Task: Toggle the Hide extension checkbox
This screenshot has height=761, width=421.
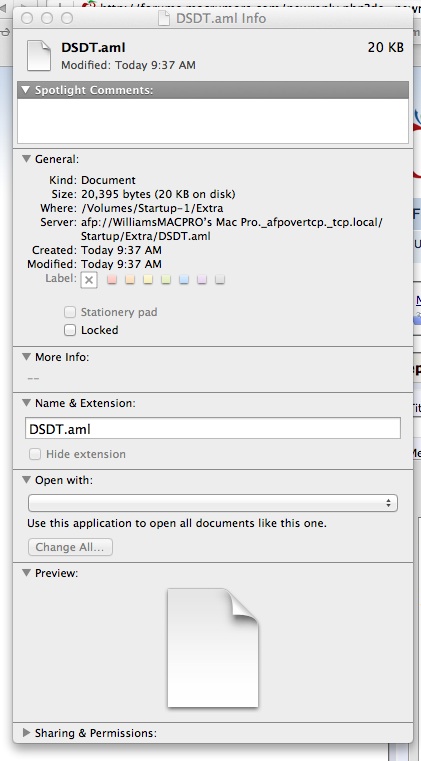Action: [35, 454]
